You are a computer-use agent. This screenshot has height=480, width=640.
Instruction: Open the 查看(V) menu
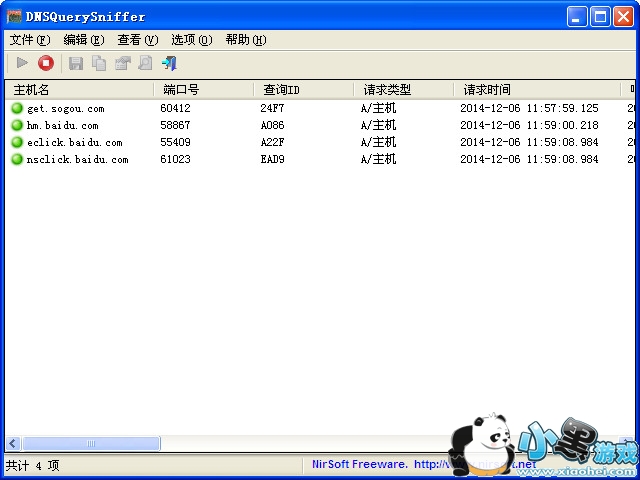pyautogui.click(x=137, y=40)
